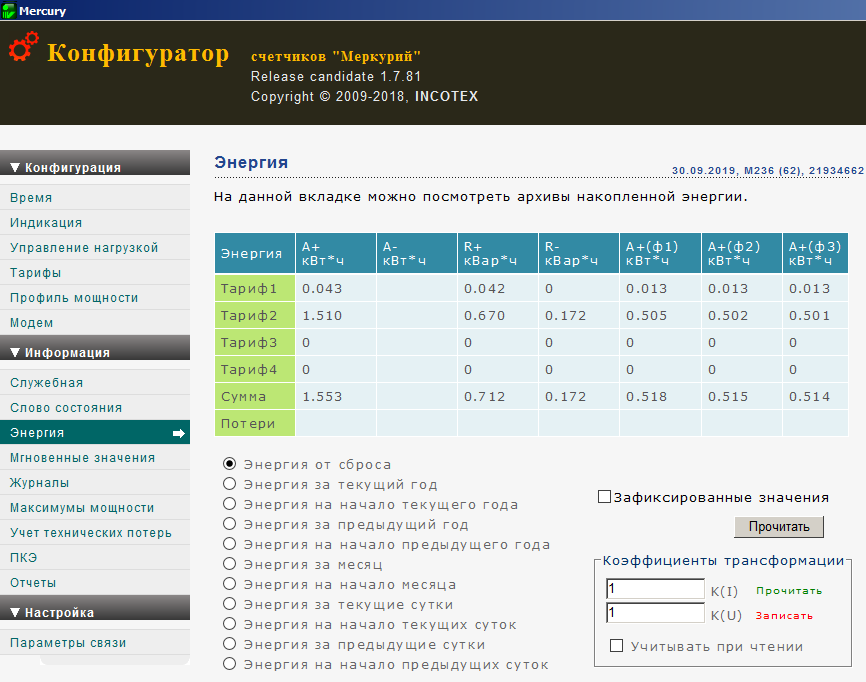Click the A+(ф3) column header

(x=815, y=253)
